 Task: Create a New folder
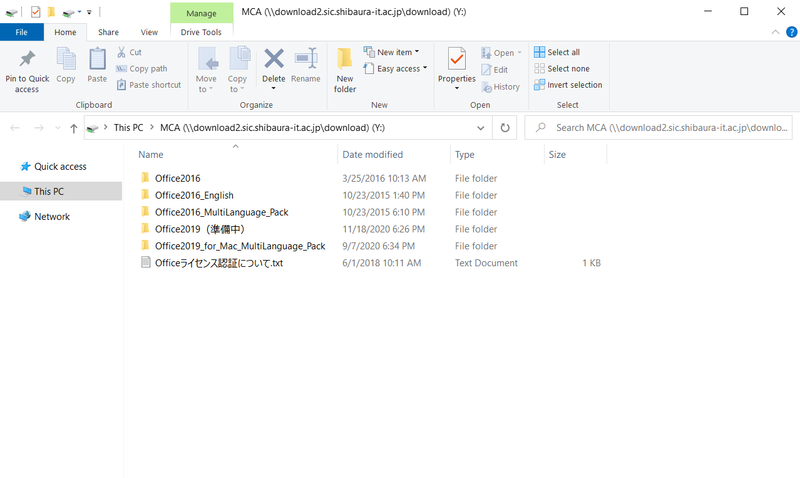pos(345,70)
